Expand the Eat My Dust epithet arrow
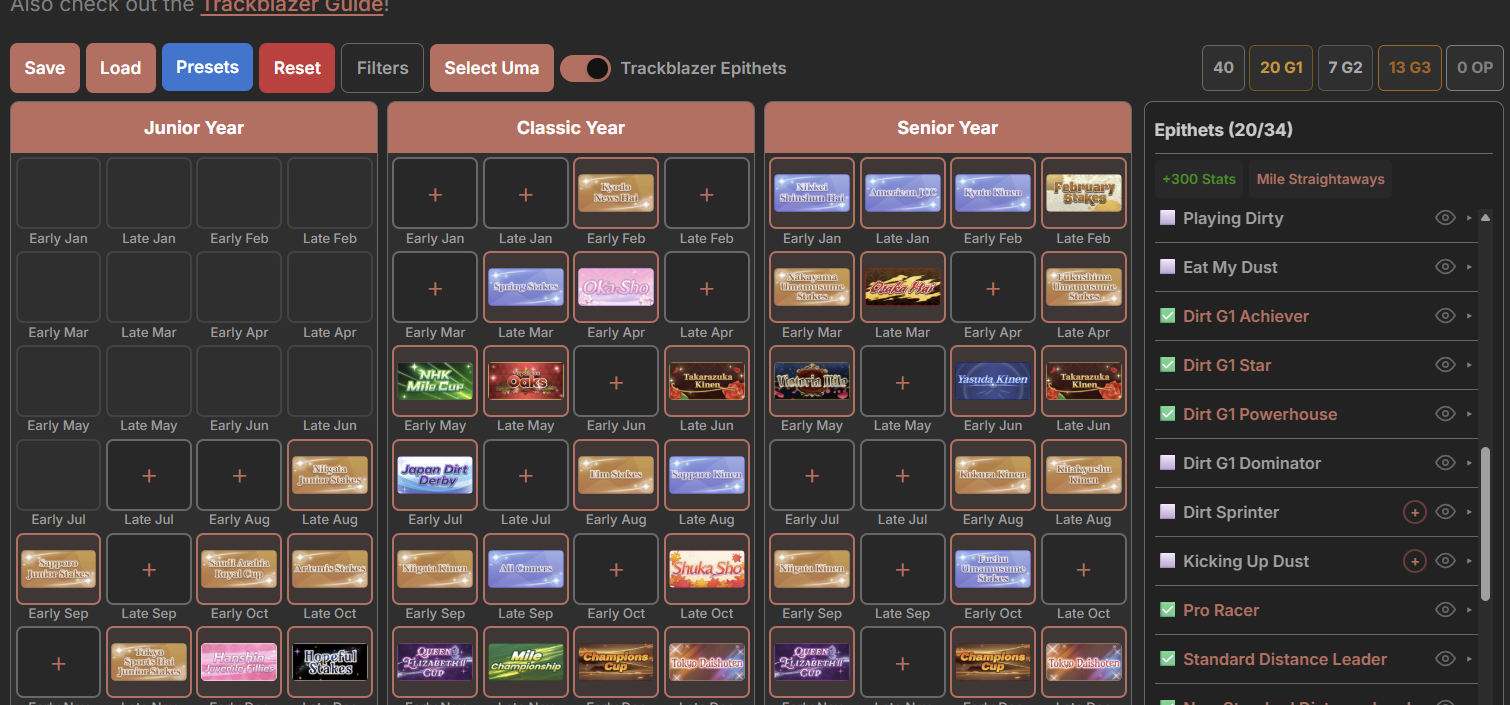Viewport: 1510px width, 705px height. [1469, 267]
